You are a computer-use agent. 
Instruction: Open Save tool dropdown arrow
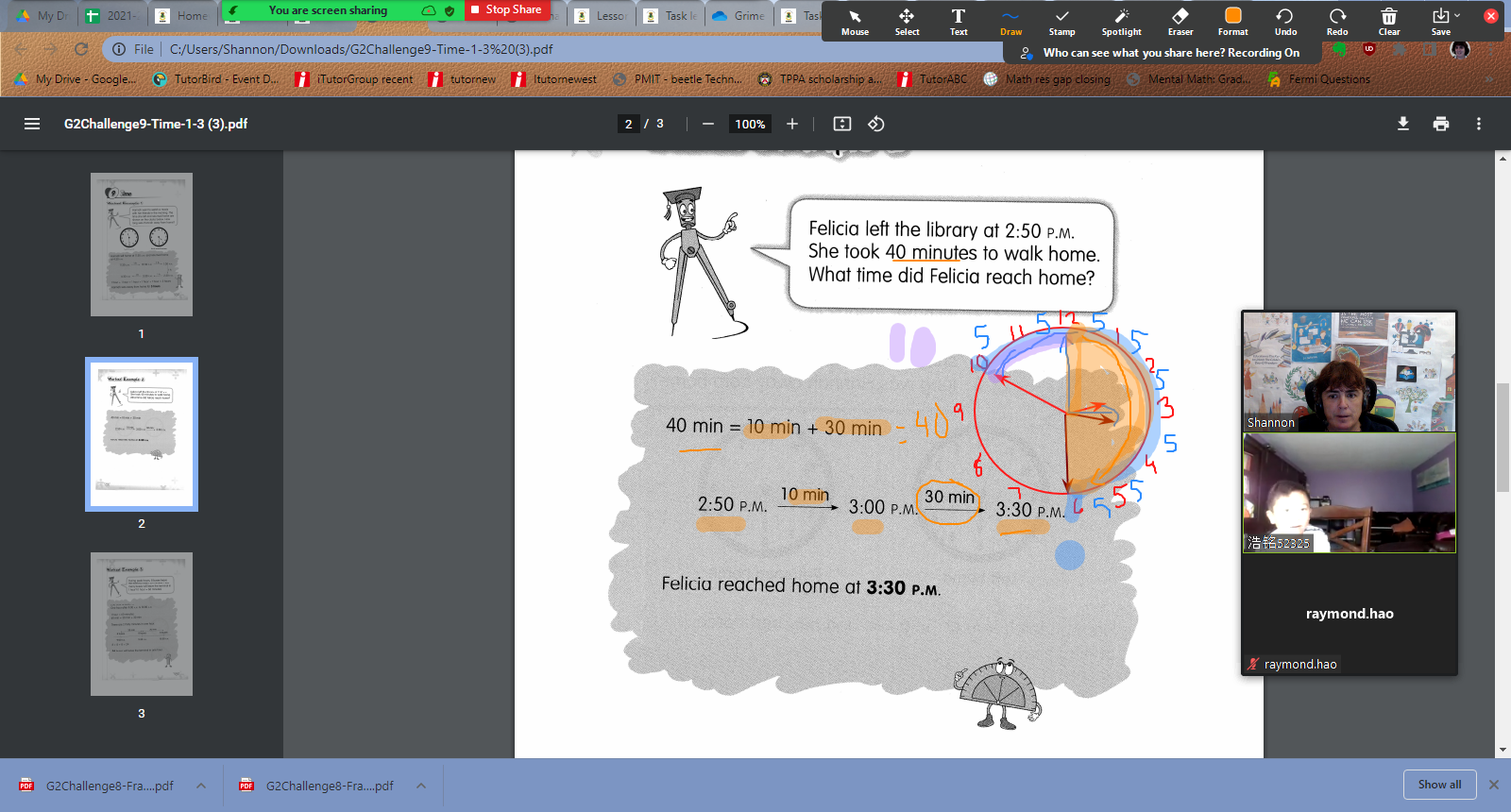click(x=1457, y=15)
